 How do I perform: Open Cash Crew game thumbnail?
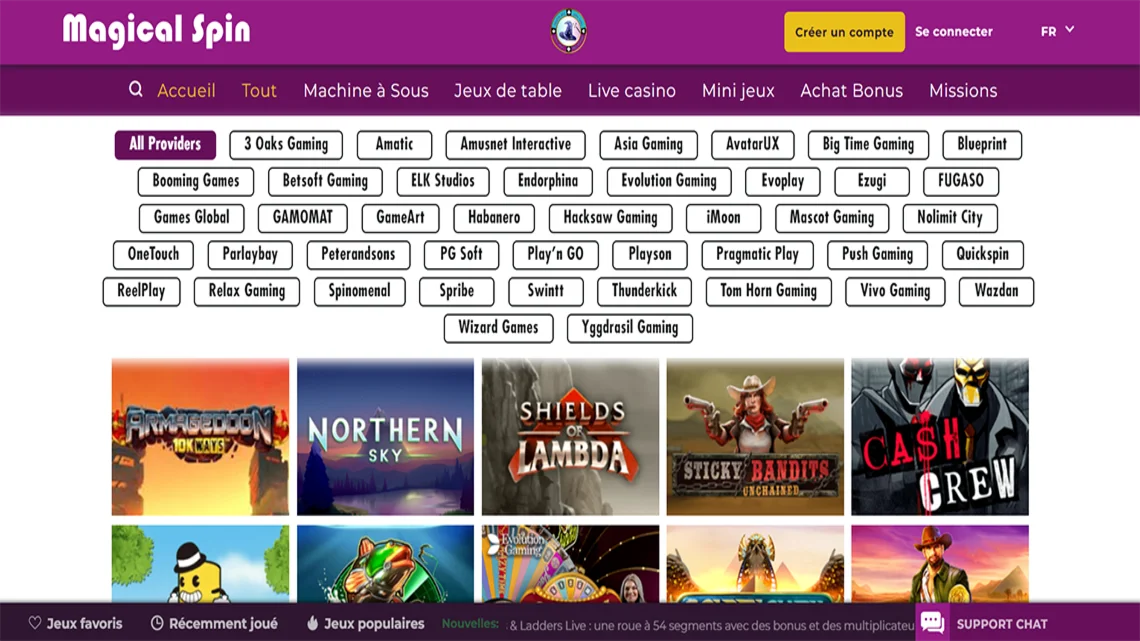click(940, 437)
